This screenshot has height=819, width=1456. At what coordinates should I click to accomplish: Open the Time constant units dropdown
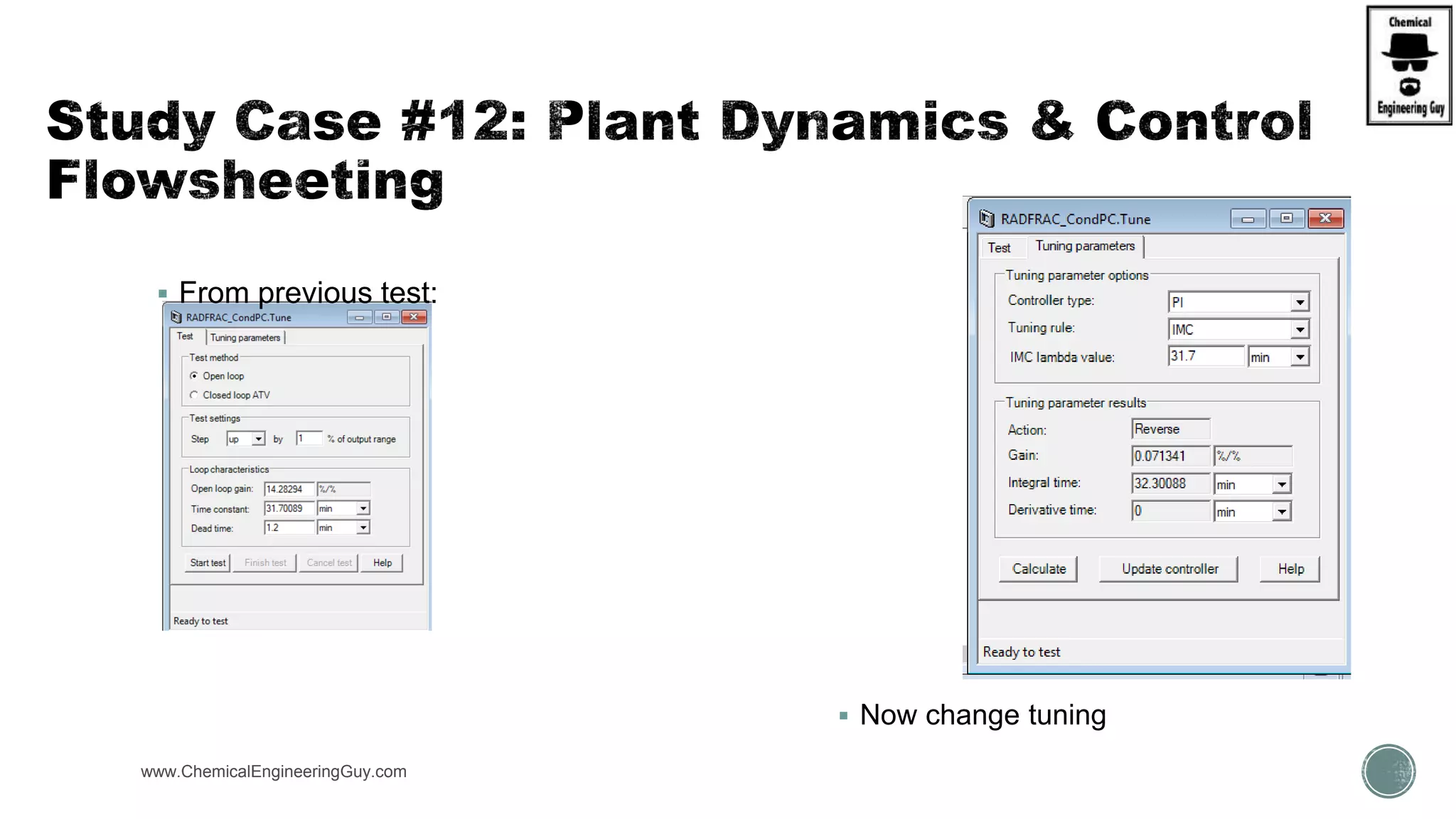(x=363, y=508)
